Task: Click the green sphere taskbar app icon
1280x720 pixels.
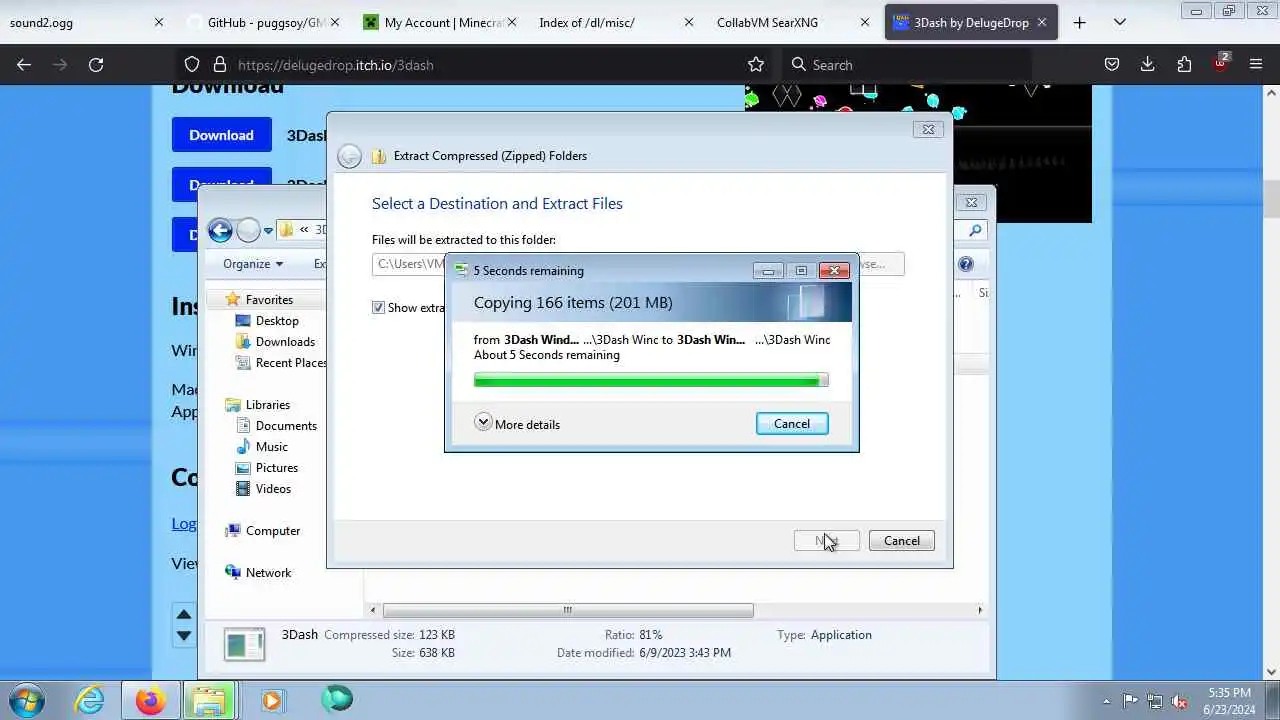Action: [x=337, y=699]
